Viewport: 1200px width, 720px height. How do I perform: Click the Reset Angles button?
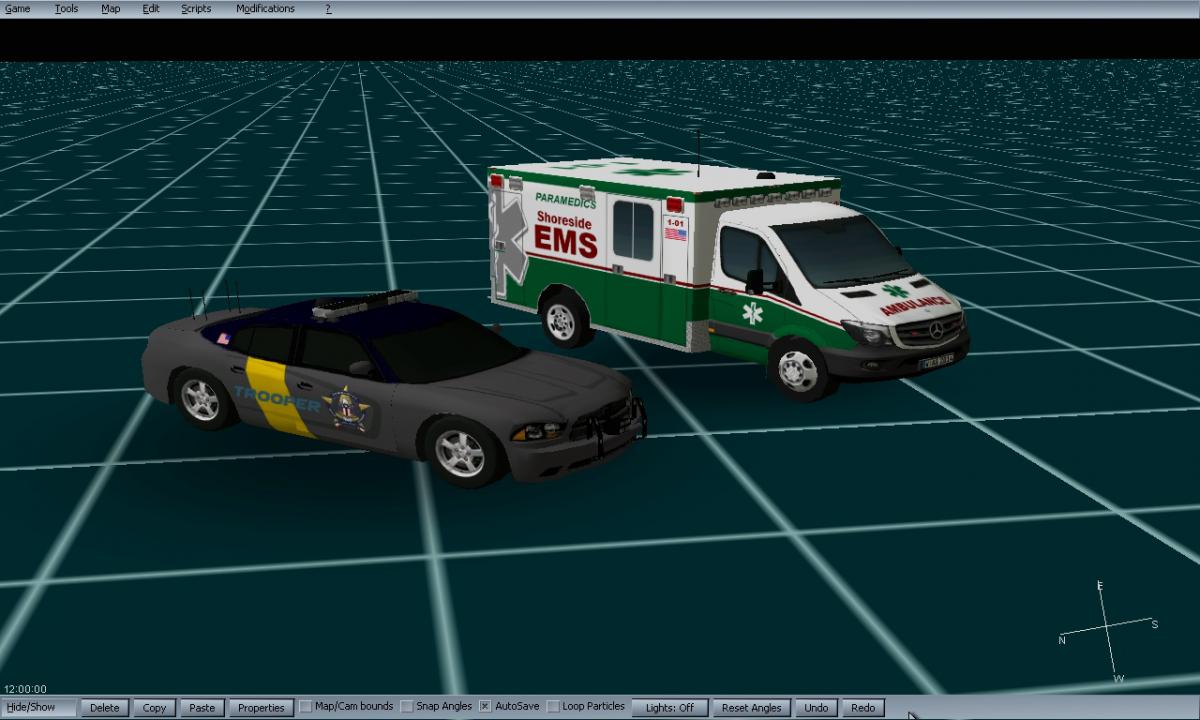[752, 708]
